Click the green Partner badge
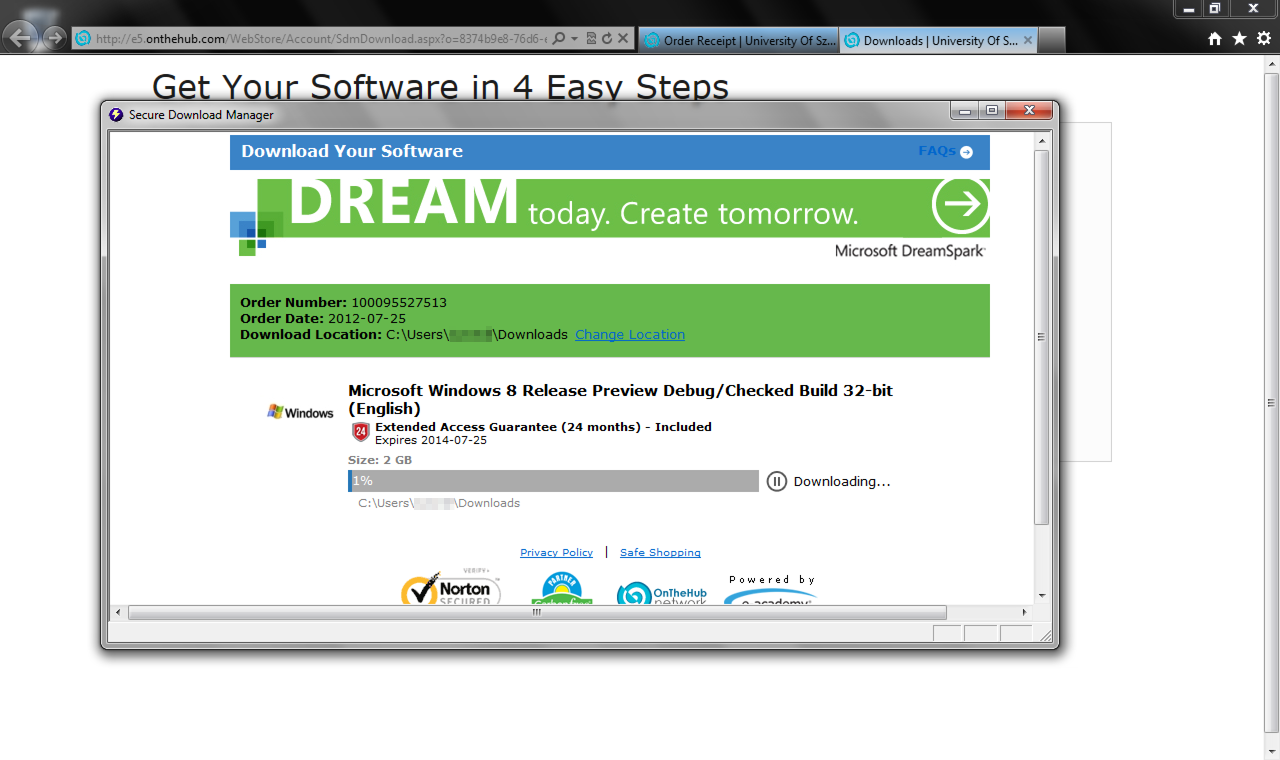This screenshot has width=1280, height=760. click(x=562, y=589)
